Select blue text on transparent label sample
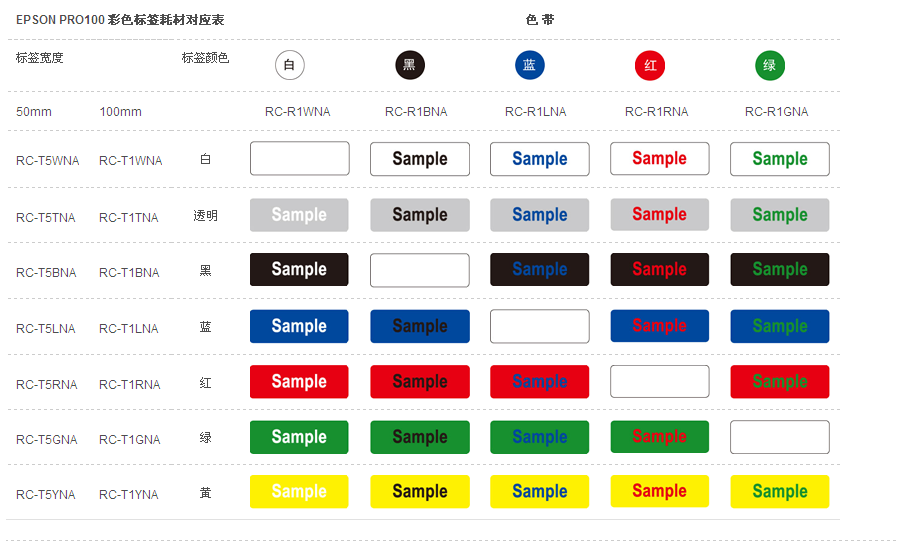904x542 pixels. [540, 215]
